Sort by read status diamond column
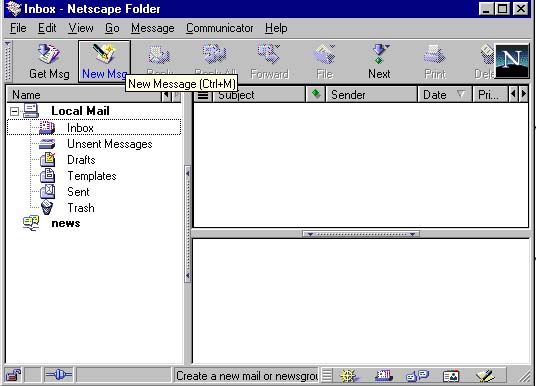Viewport: 536px width, 386px height. [316, 94]
